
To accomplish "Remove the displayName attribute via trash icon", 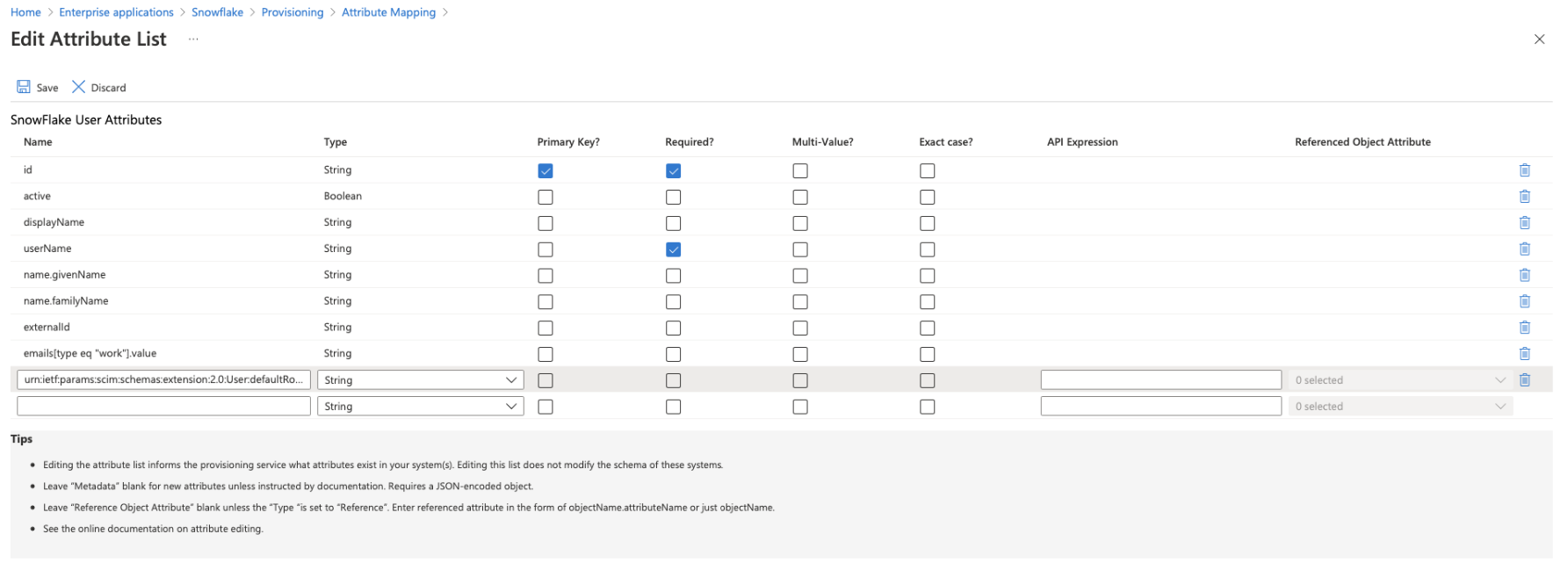I will click(x=1524, y=223).
